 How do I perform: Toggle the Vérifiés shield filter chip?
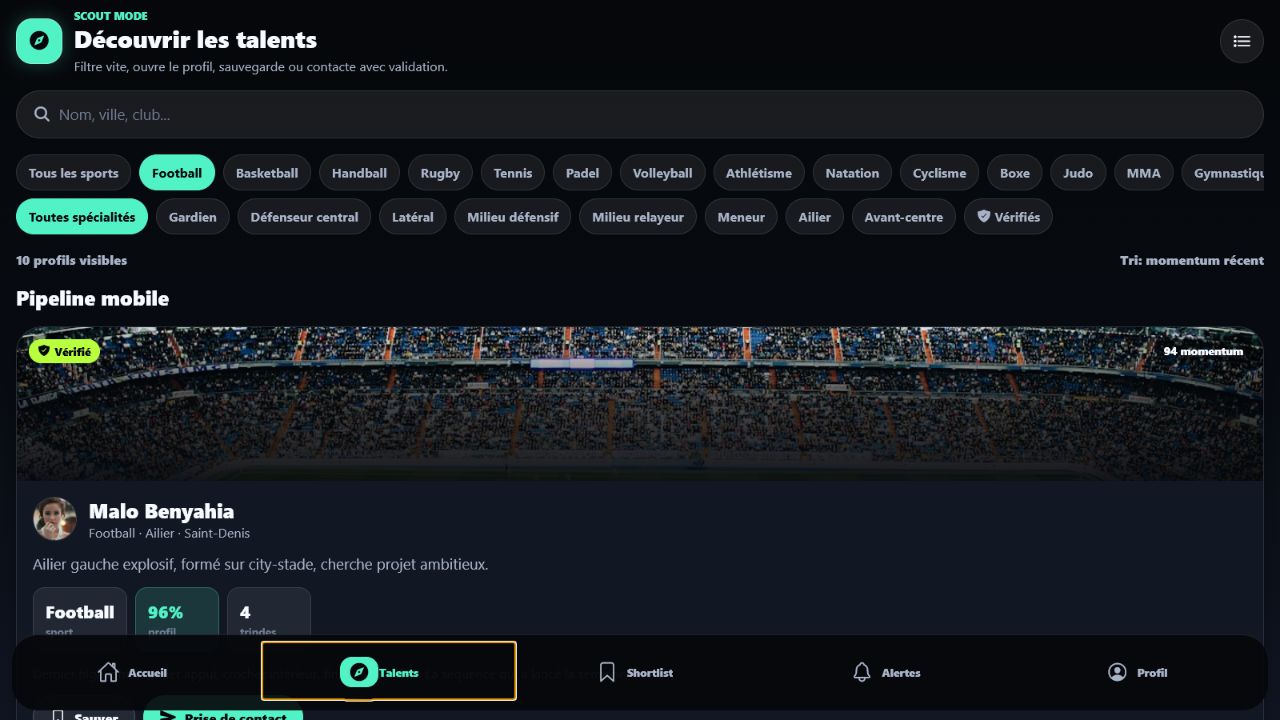coord(1008,217)
